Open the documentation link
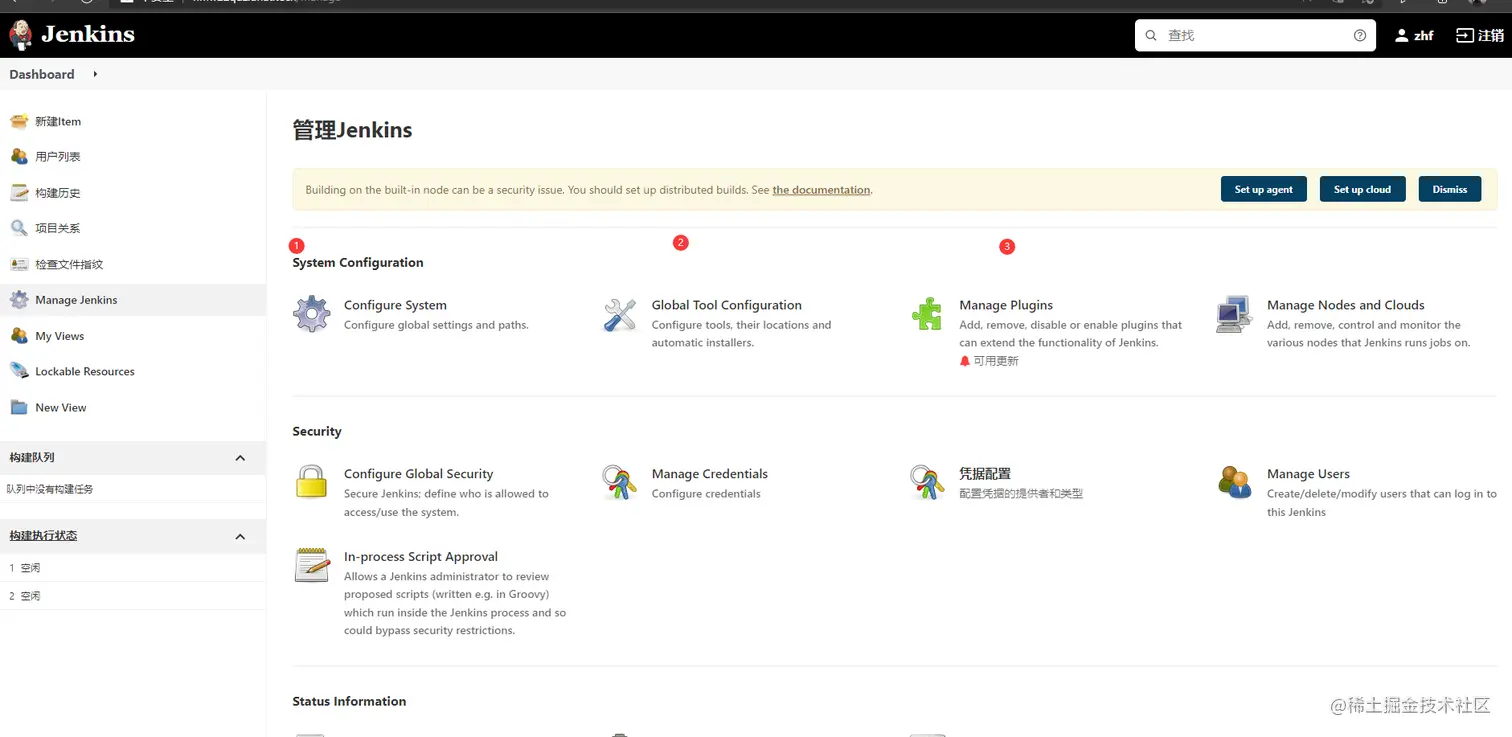 pyautogui.click(x=821, y=190)
